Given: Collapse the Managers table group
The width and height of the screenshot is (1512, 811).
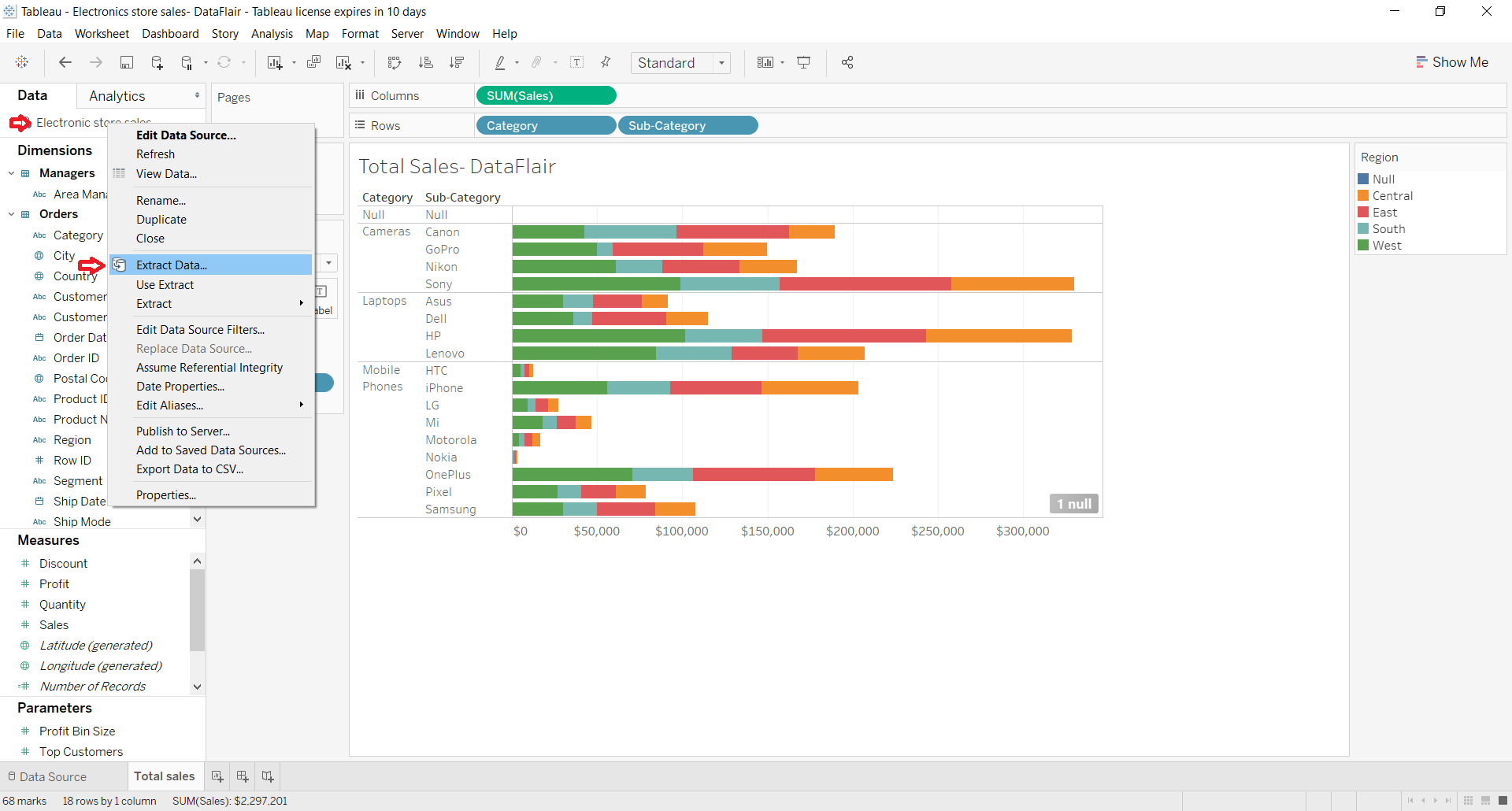Looking at the screenshot, I should coord(11,173).
